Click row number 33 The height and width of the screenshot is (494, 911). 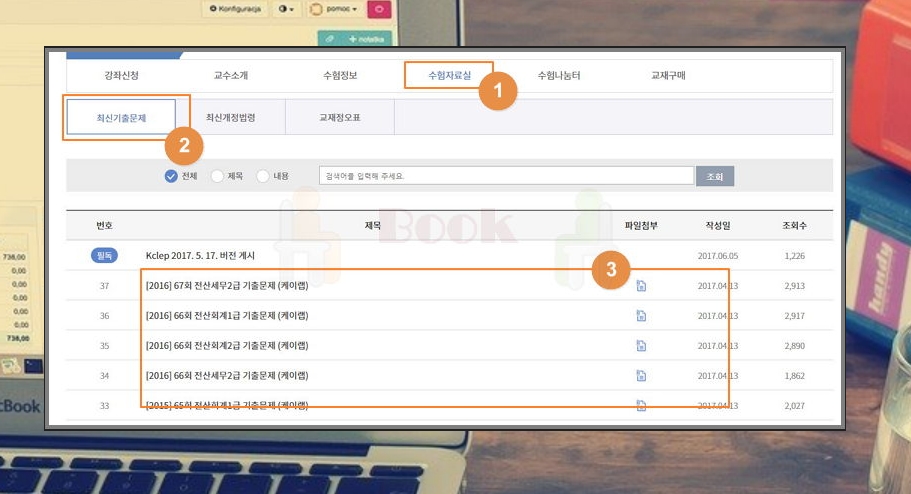[x=104, y=406]
